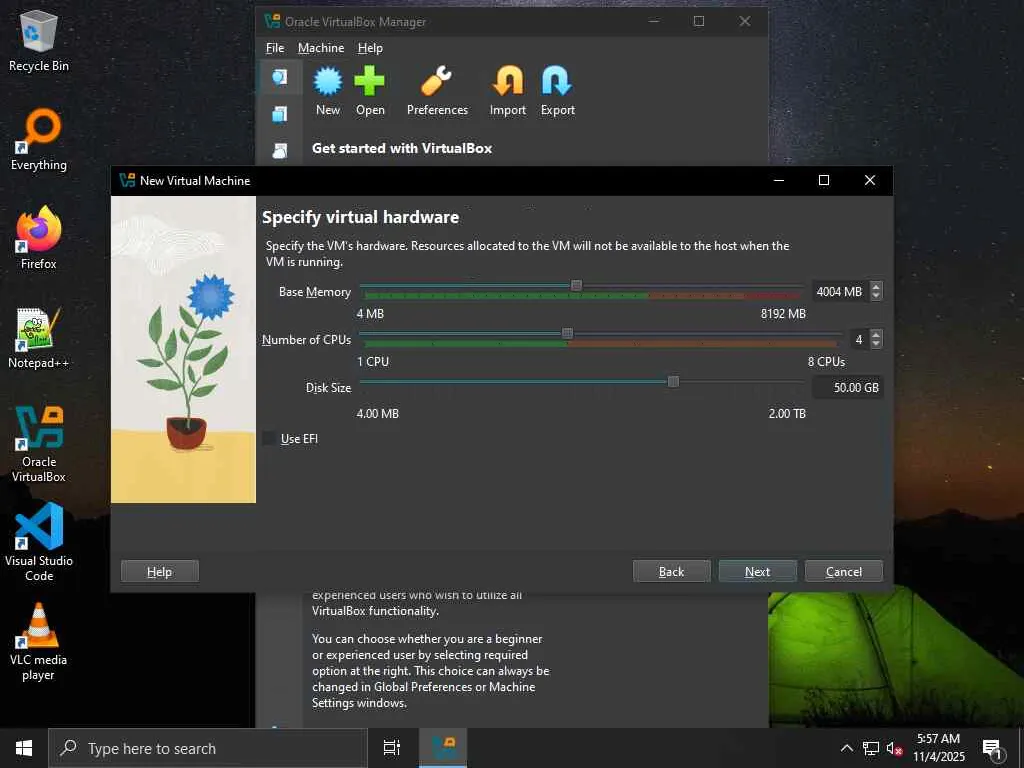Click the taskbar clock showing 5:57 AM
Screen dimensions: 1024x768
pyautogui.click(x=938, y=748)
